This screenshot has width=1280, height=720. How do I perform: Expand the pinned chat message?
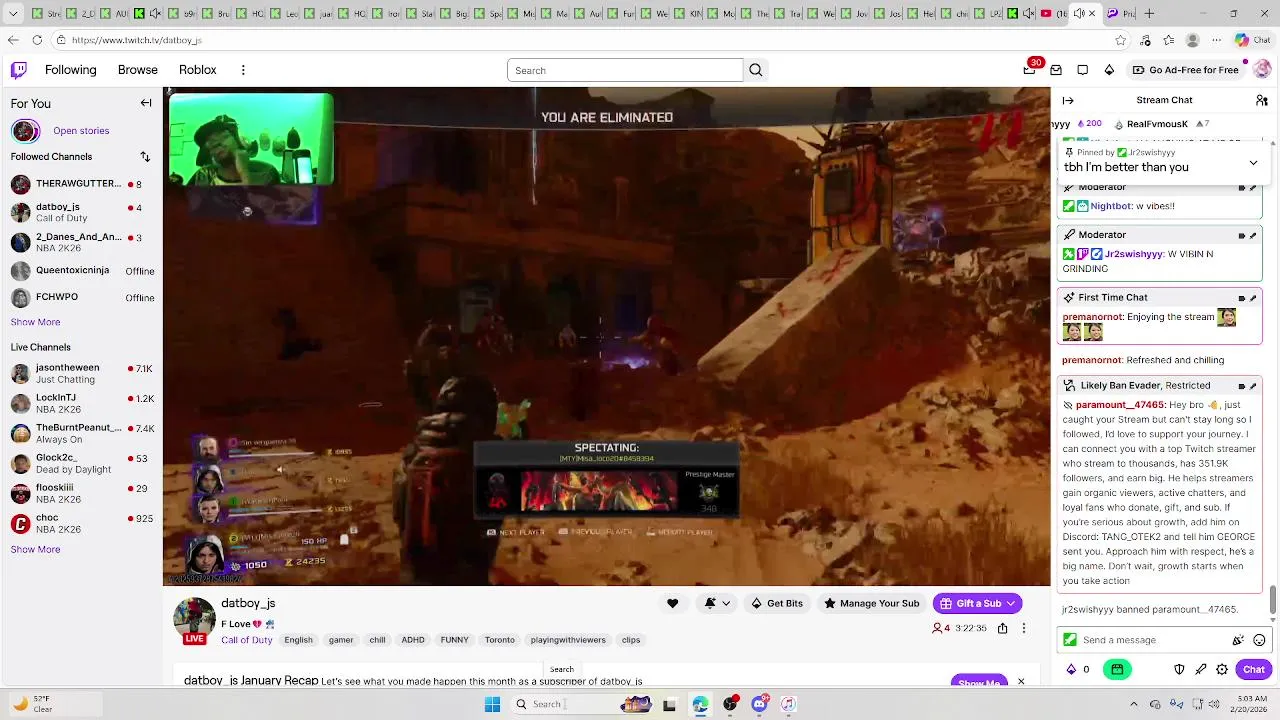coord(1253,163)
